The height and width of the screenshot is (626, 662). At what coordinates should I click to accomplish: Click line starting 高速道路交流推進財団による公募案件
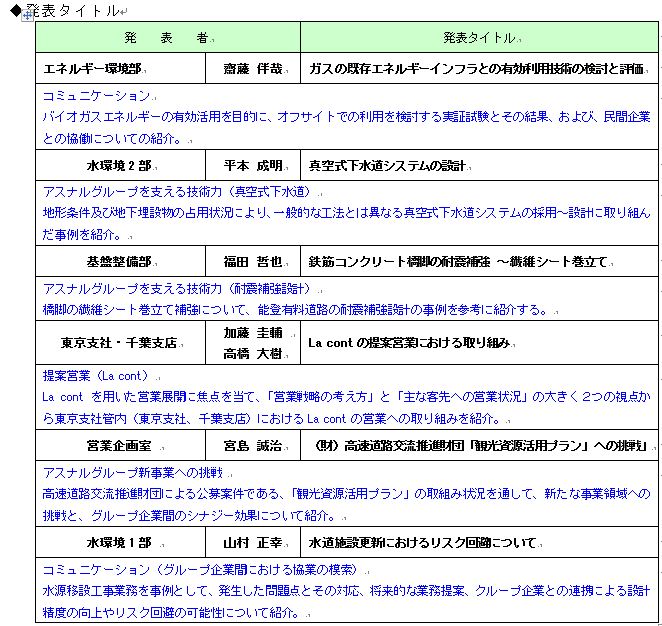click(x=346, y=493)
